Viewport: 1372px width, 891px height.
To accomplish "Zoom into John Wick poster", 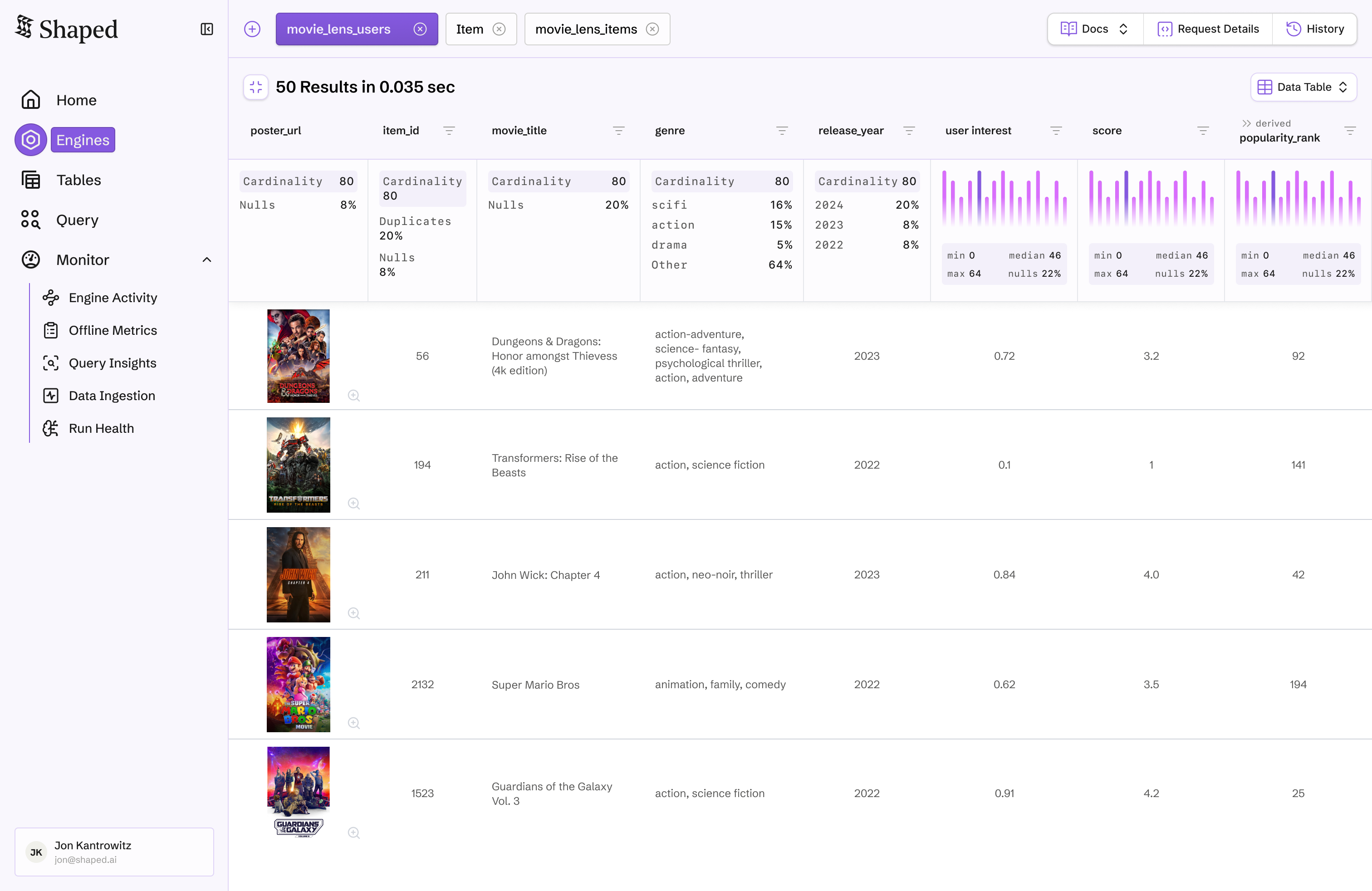I will (x=354, y=613).
